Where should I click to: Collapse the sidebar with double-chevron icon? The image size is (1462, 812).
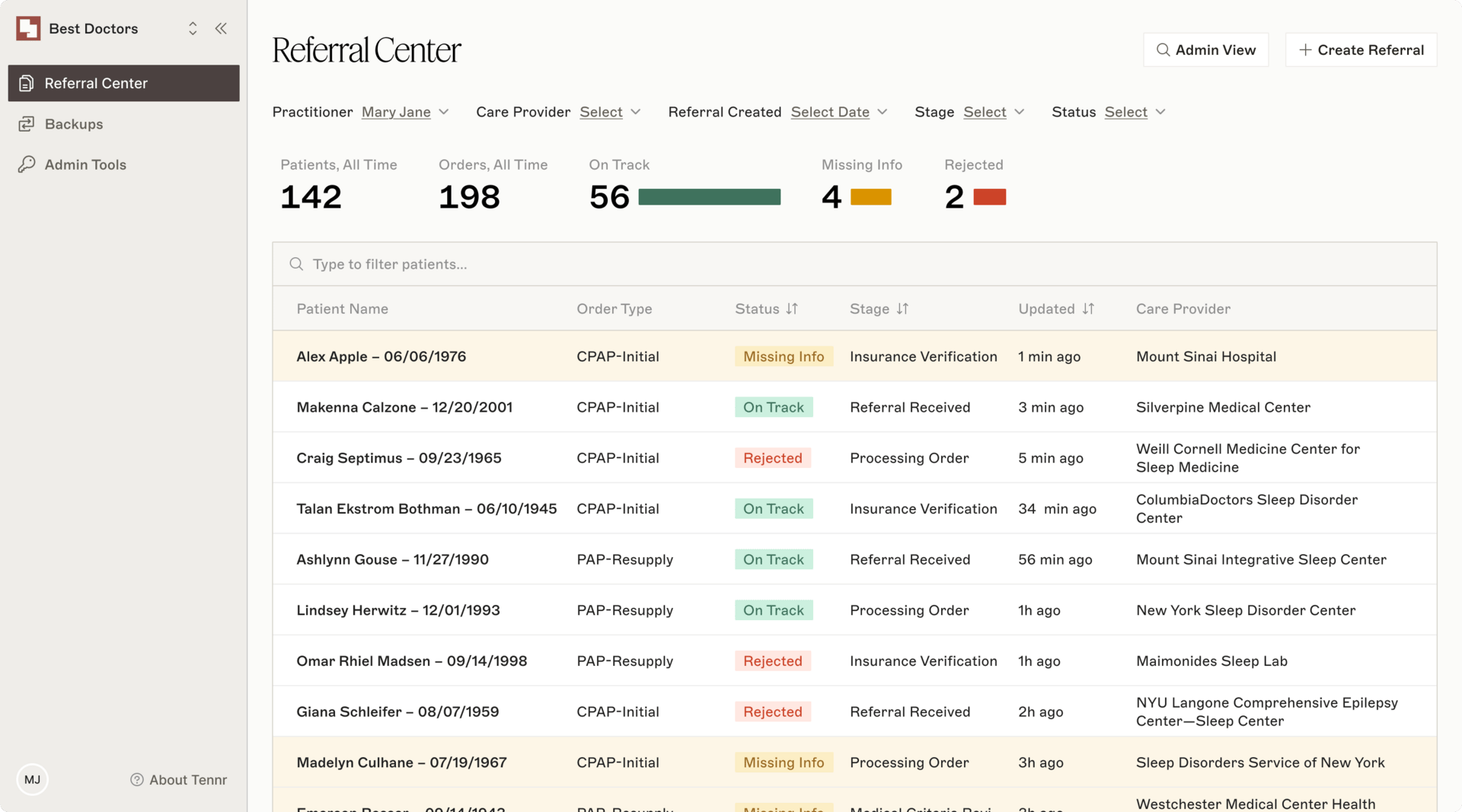tap(221, 29)
